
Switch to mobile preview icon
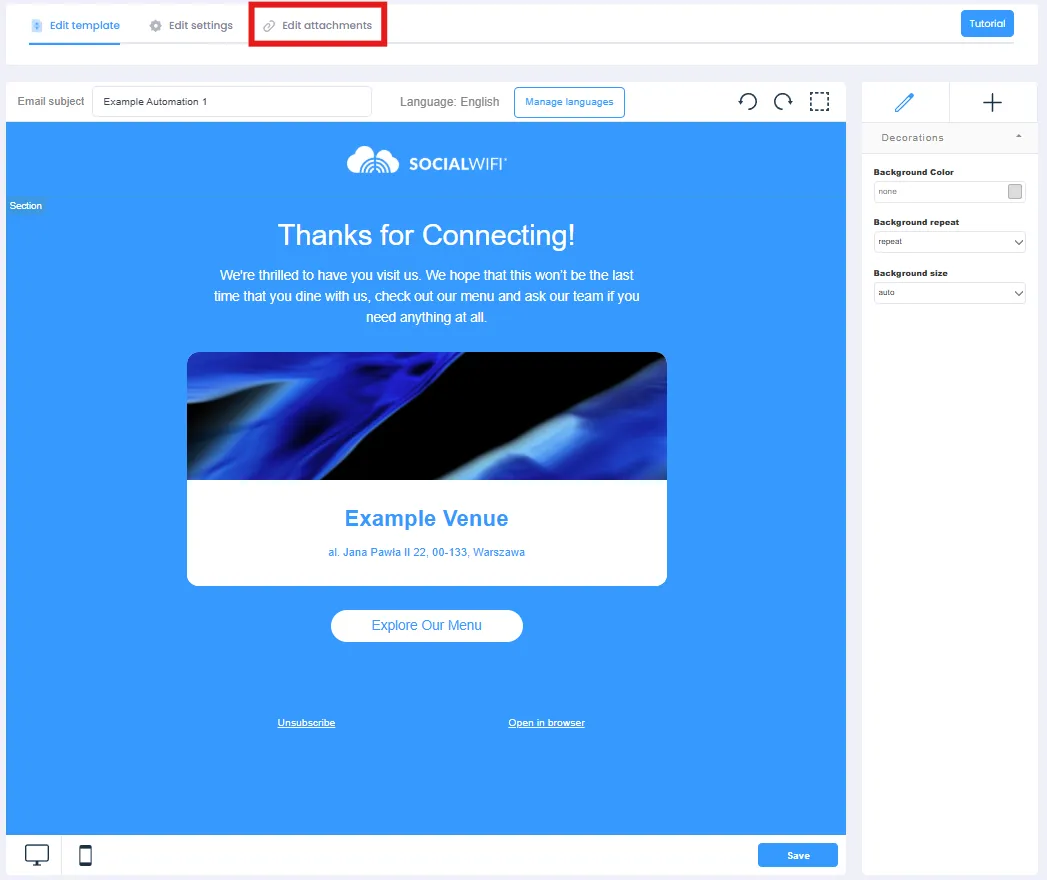tap(85, 855)
